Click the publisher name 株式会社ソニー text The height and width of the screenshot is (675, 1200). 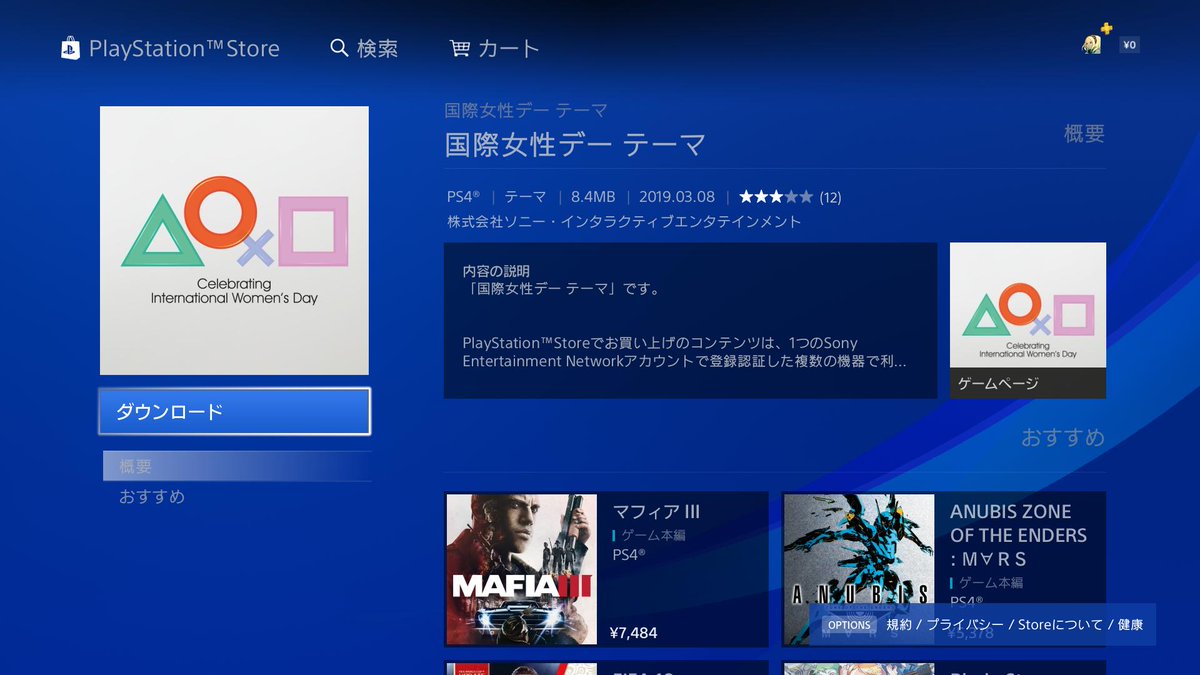pyautogui.click(x=624, y=221)
